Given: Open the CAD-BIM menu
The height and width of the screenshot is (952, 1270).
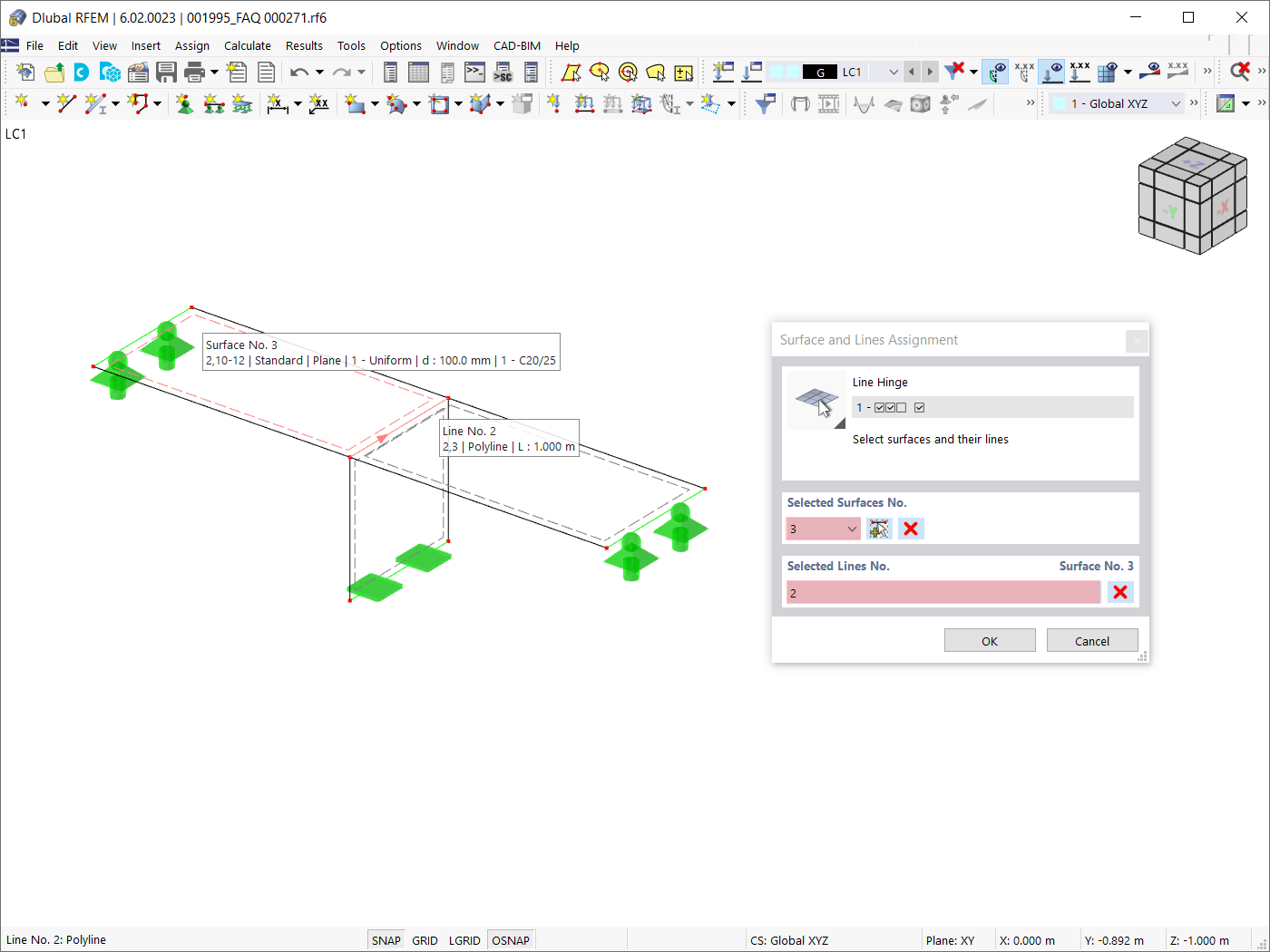Looking at the screenshot, I should point(517,45).
